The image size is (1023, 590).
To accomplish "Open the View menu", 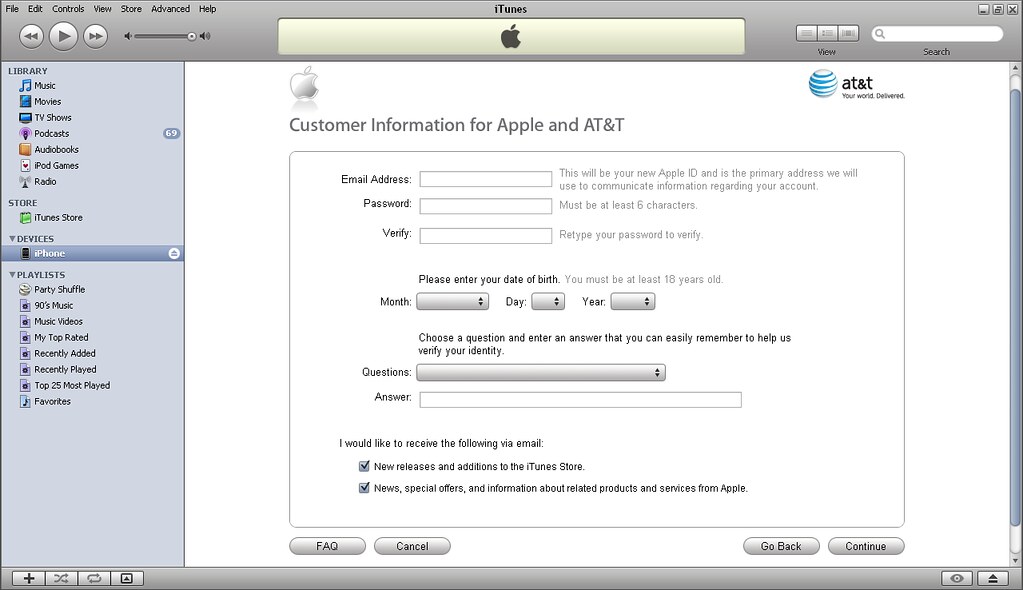I will pos(102,8).
